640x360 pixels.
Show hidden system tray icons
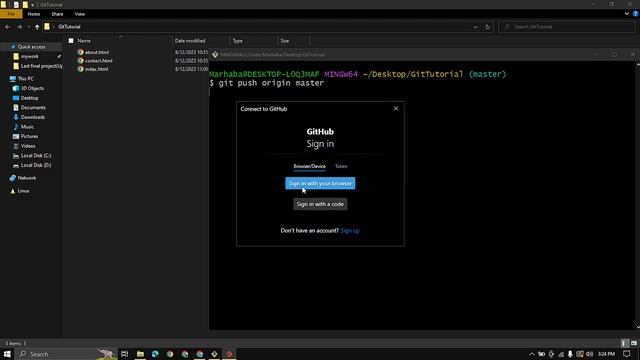531,354
